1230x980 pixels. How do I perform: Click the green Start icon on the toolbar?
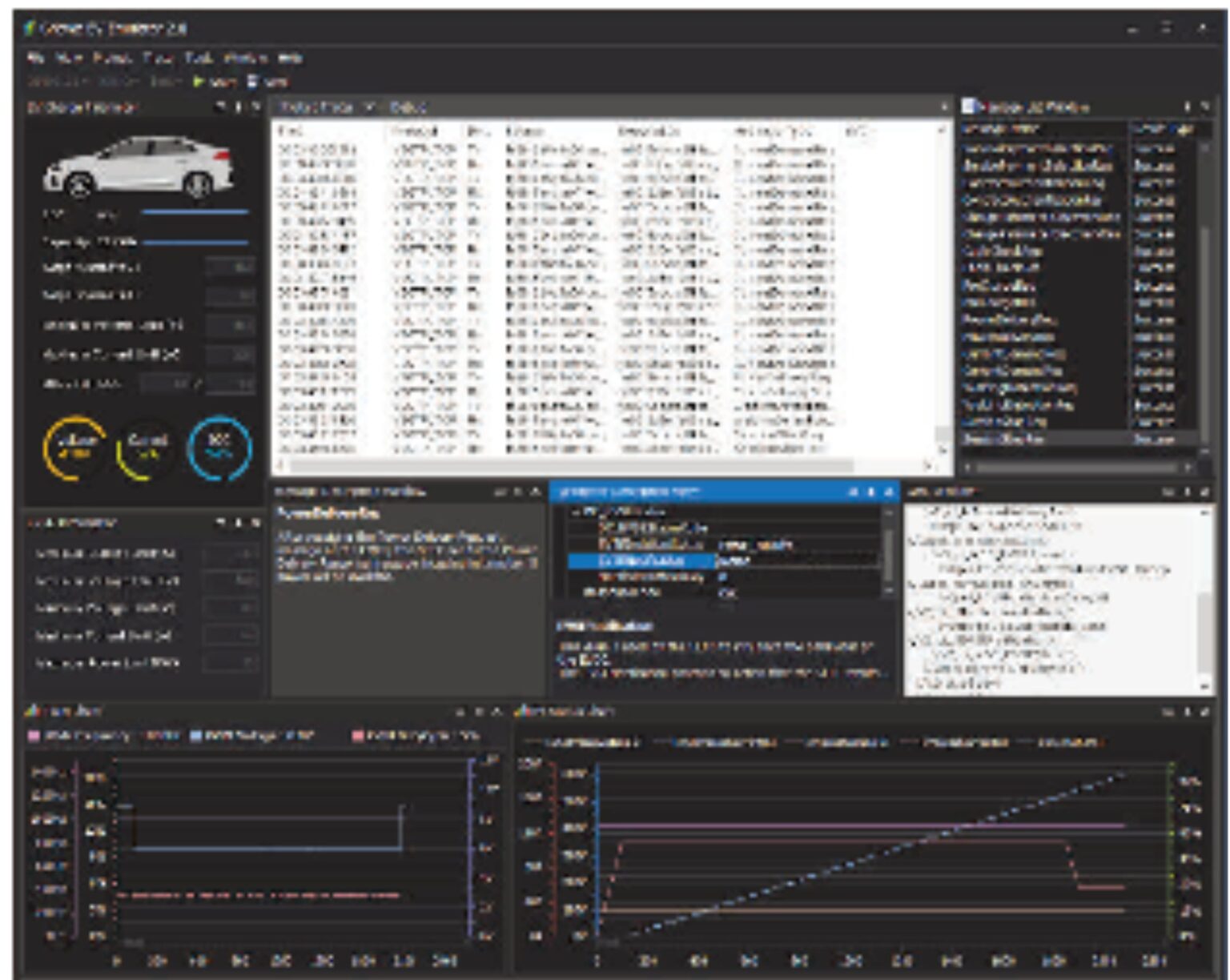click(199, 81)
